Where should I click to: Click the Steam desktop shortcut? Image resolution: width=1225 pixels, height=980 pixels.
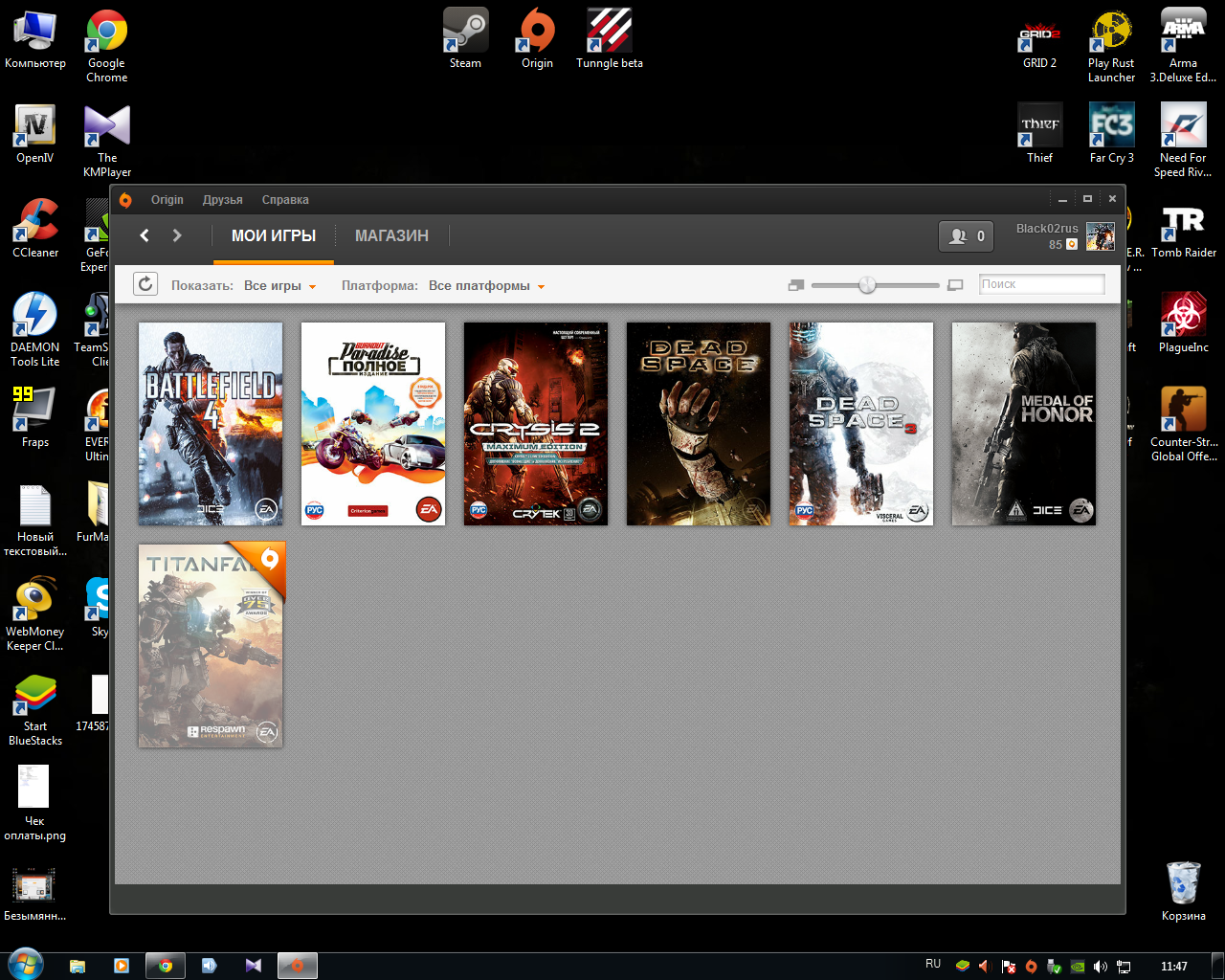[x=465, y=39]
